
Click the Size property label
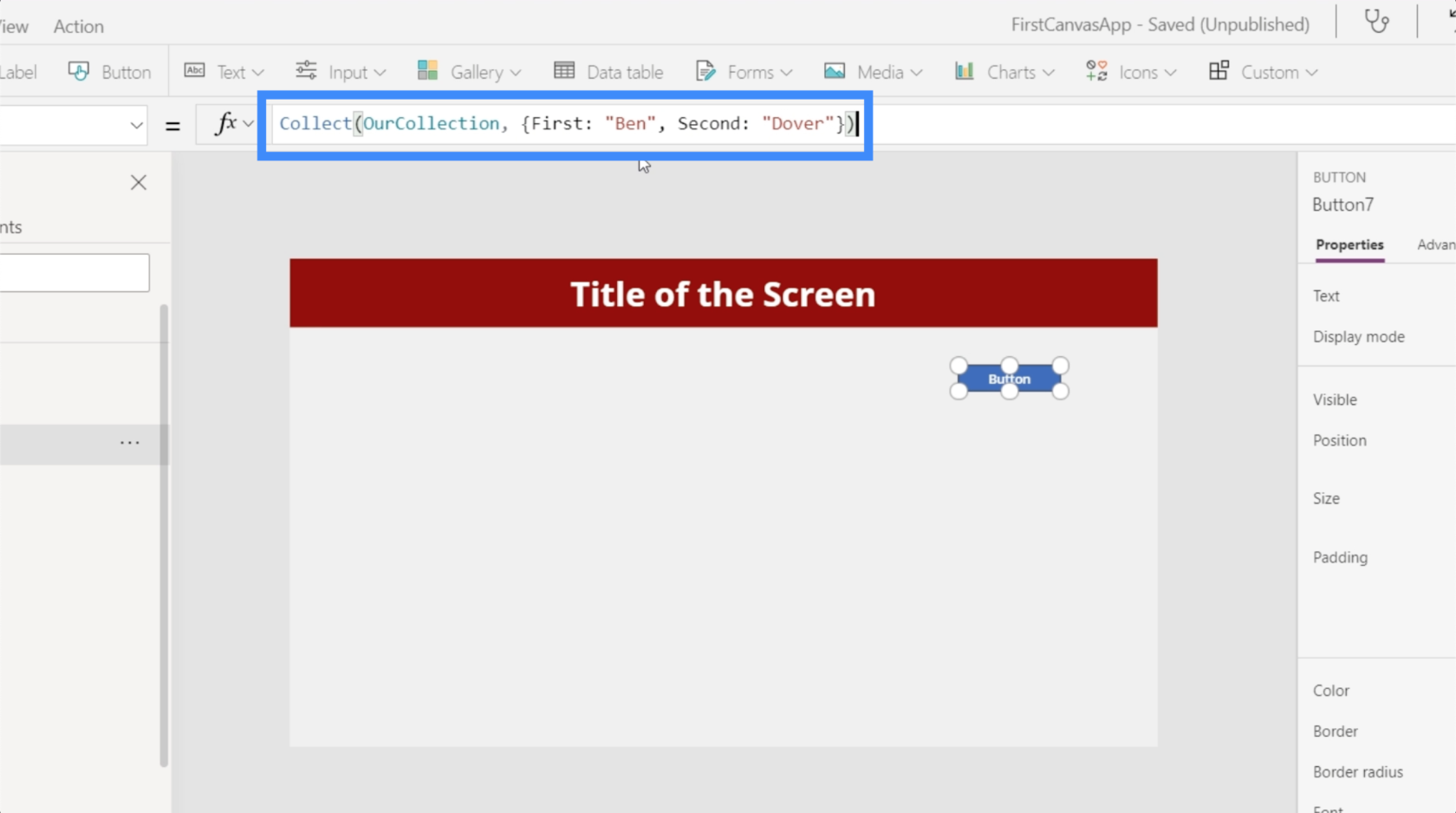click(x=1326, y=498)
